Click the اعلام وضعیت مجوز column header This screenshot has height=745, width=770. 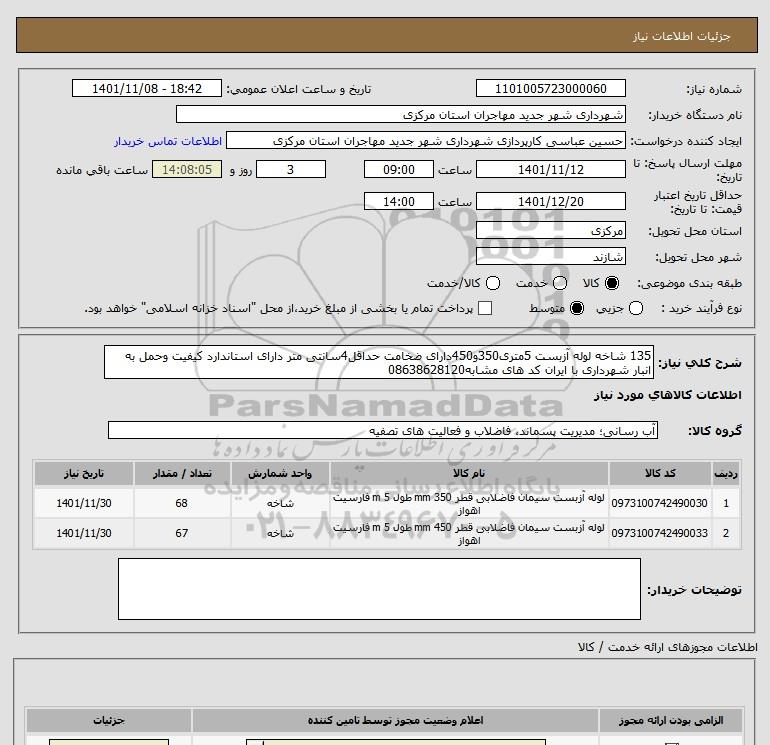pyautogui.click(x=395, y=720)
